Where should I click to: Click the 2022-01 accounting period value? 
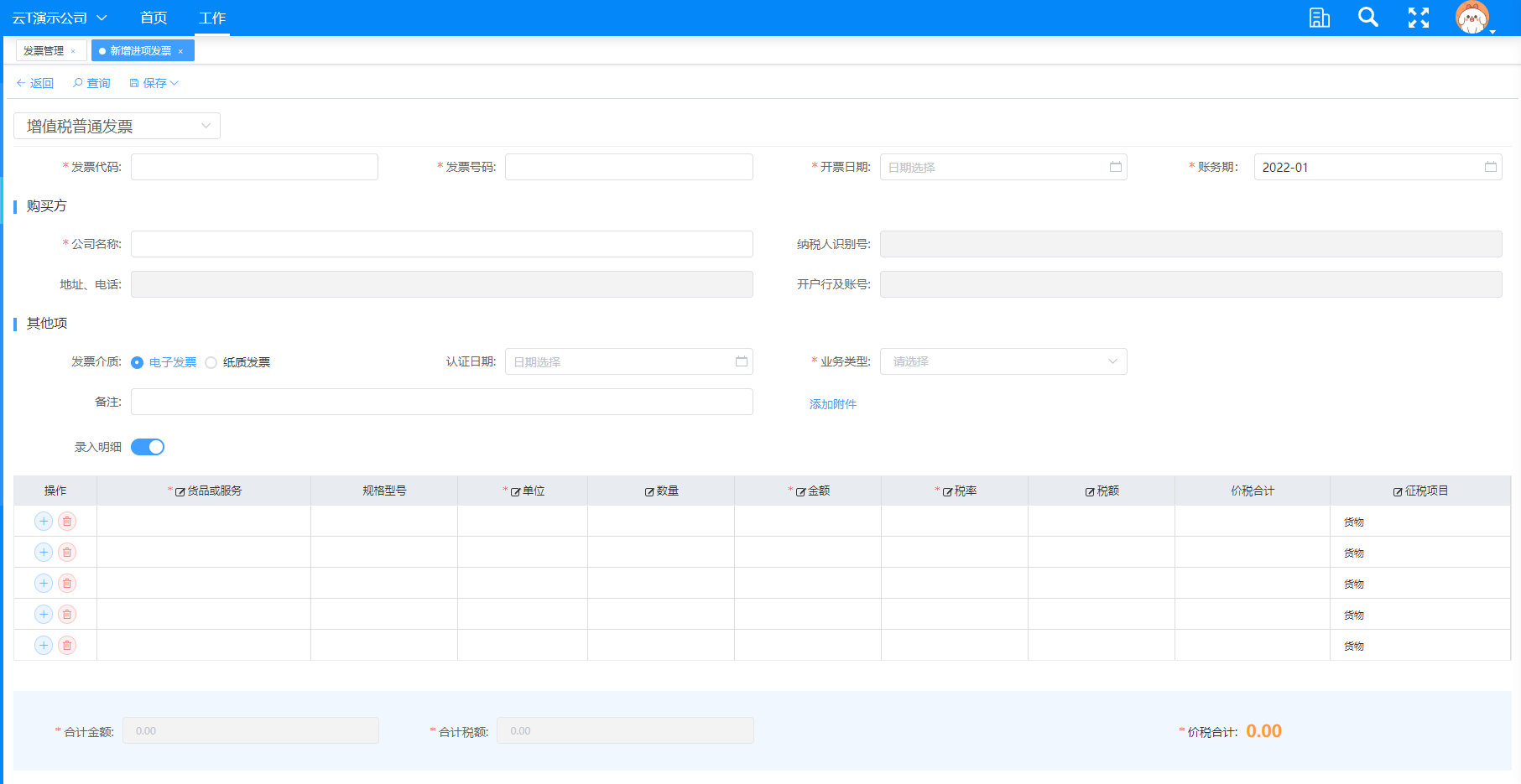point(1285,168)
